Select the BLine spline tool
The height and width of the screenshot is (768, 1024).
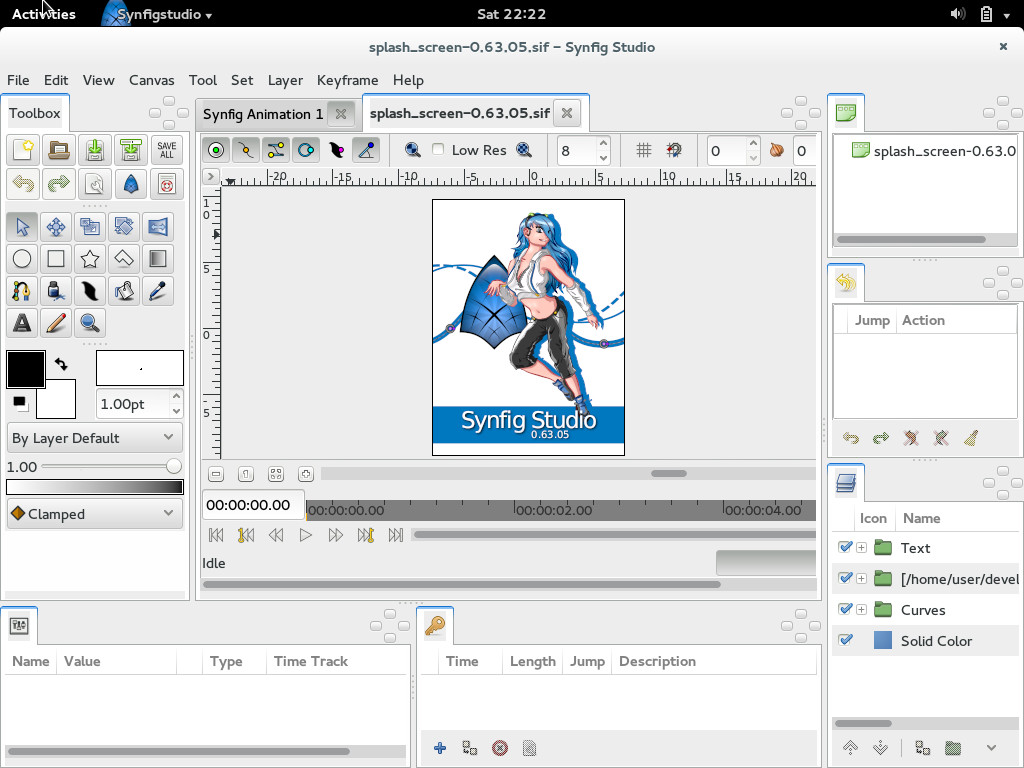22,291
